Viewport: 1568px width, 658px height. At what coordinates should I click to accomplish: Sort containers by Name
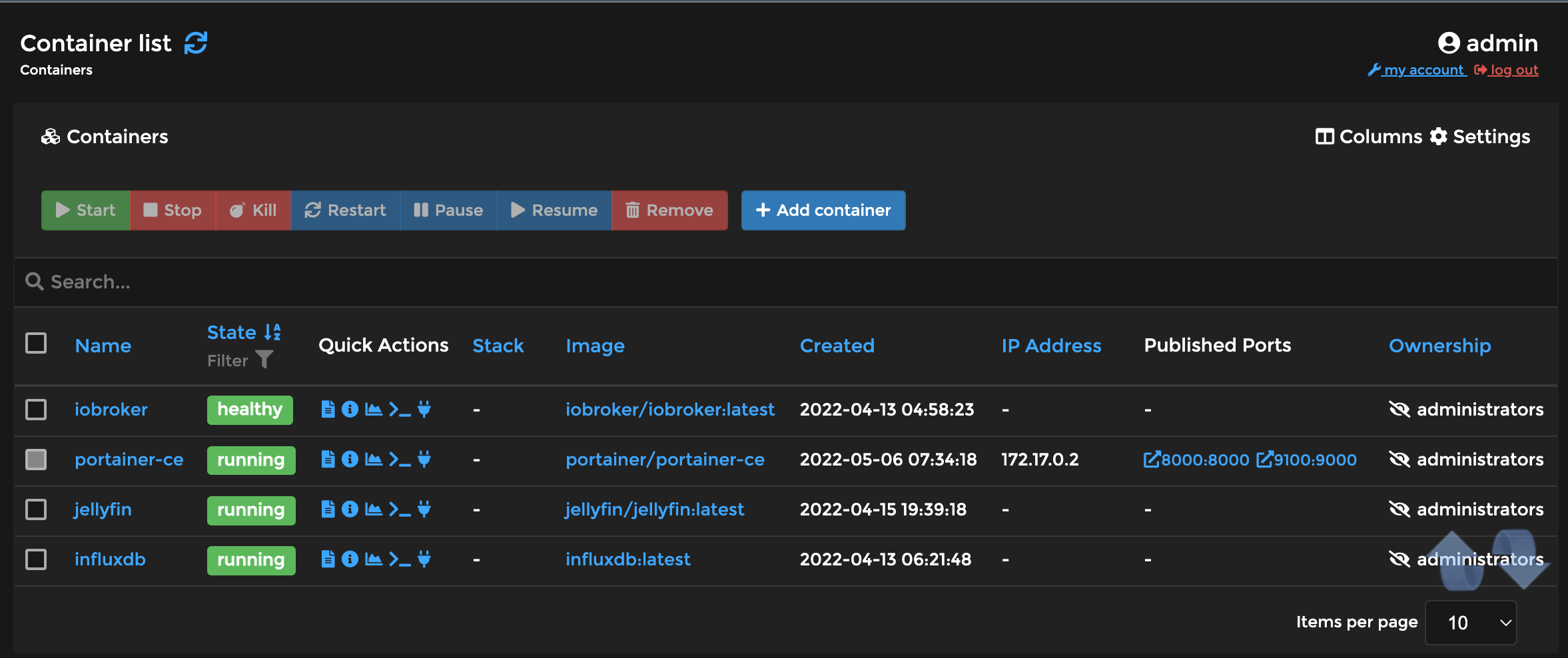coord(103,346)
